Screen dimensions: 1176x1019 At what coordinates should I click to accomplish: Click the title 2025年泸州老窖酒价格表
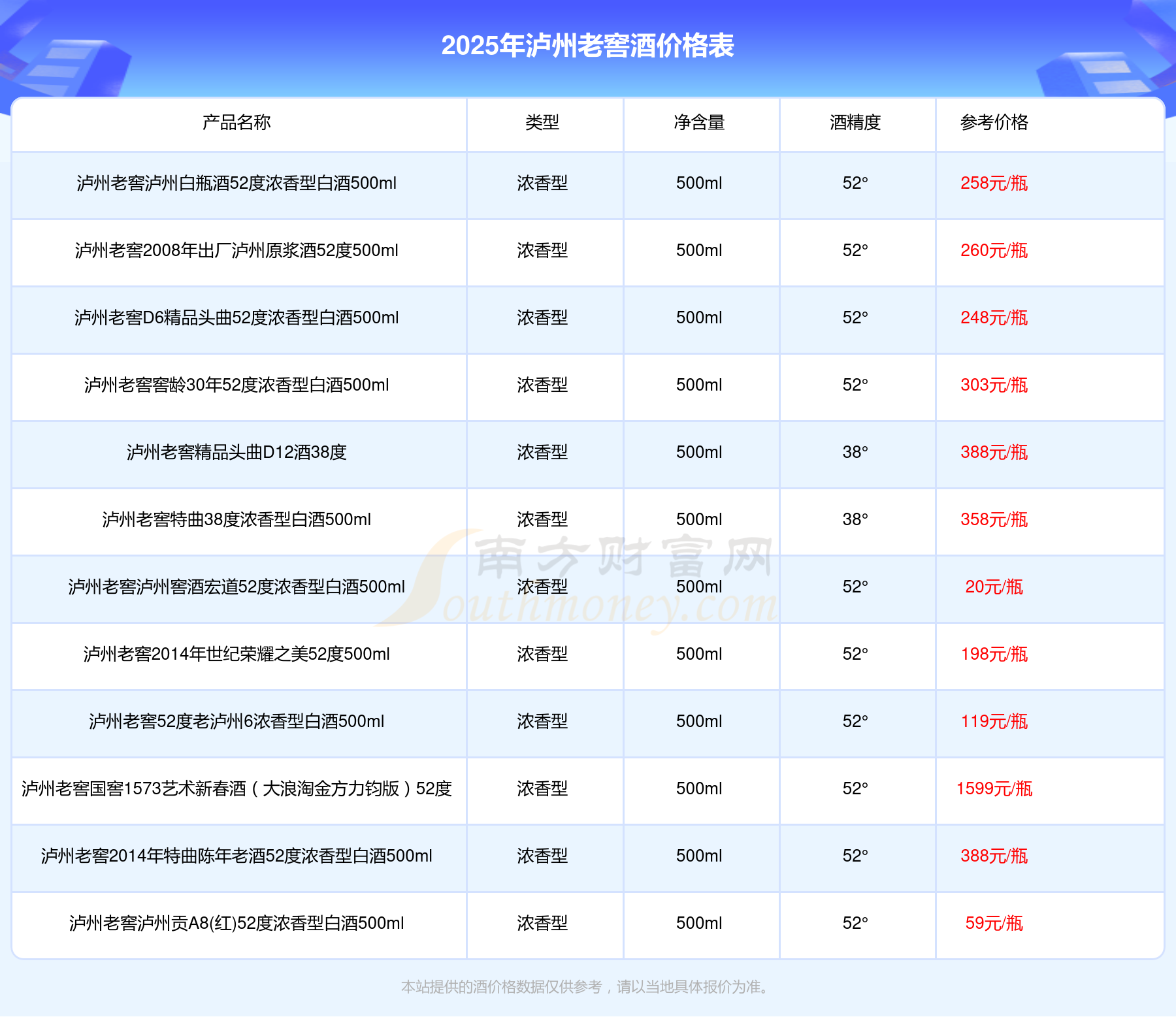(587, 46)
